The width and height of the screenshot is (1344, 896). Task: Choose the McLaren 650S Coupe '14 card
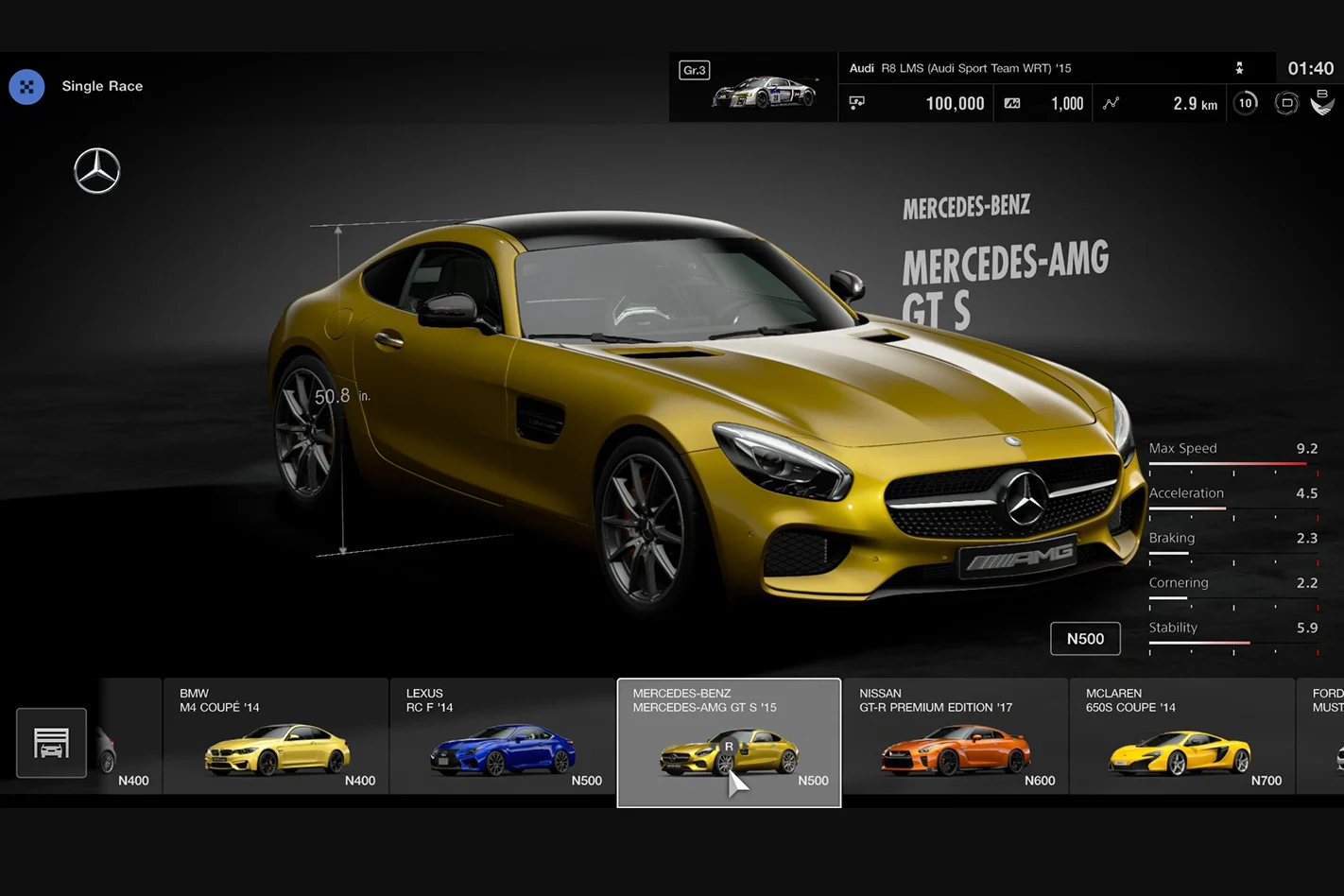click(1181, 736)
